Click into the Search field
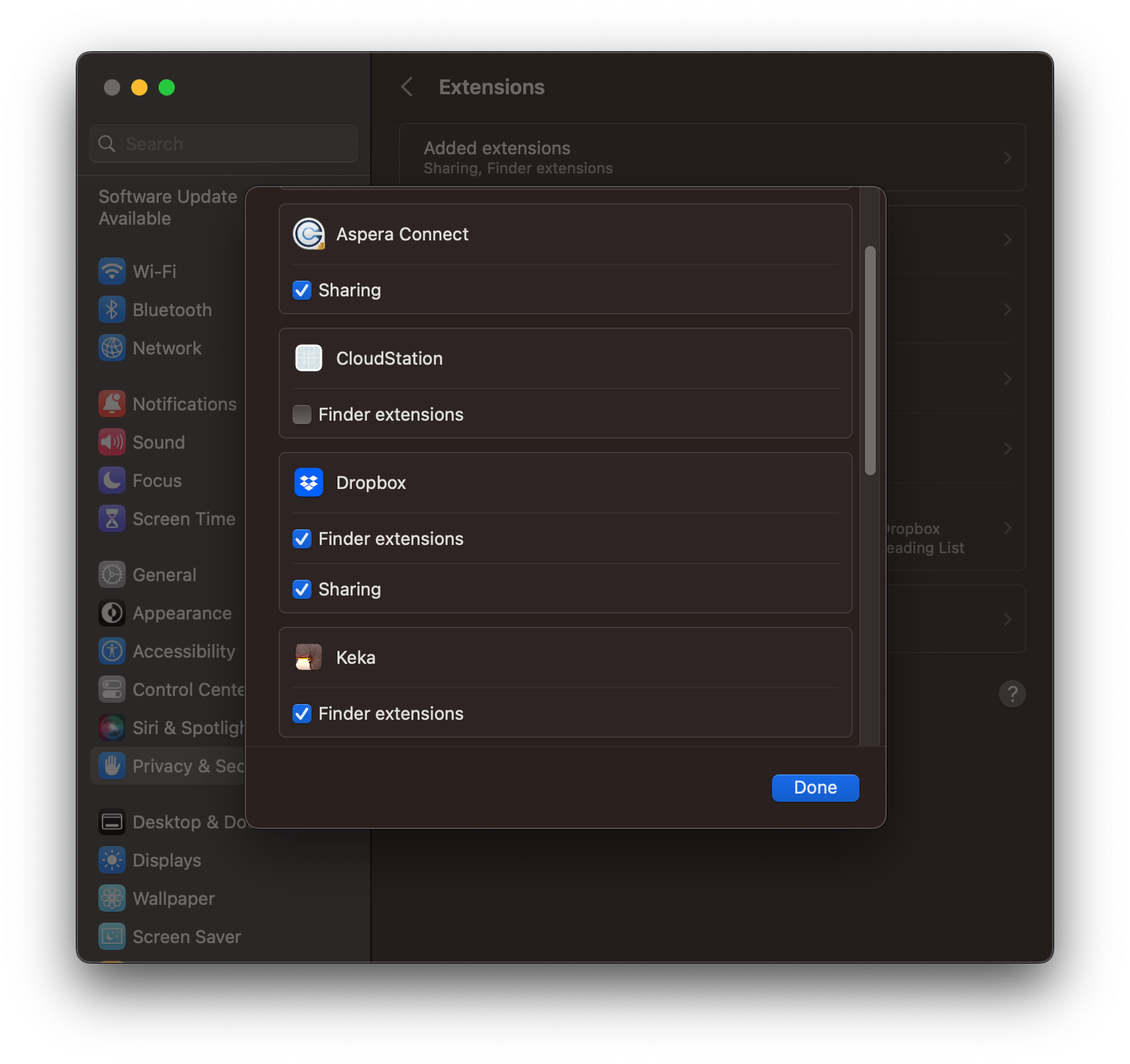Viewport: 1130px width, 1064px height. point(223,143)
